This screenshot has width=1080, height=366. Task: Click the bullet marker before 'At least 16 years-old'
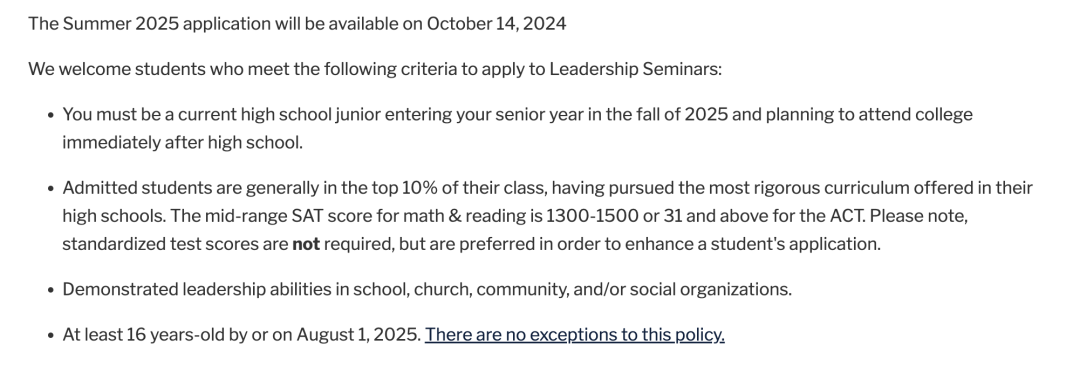pos(51,336)
